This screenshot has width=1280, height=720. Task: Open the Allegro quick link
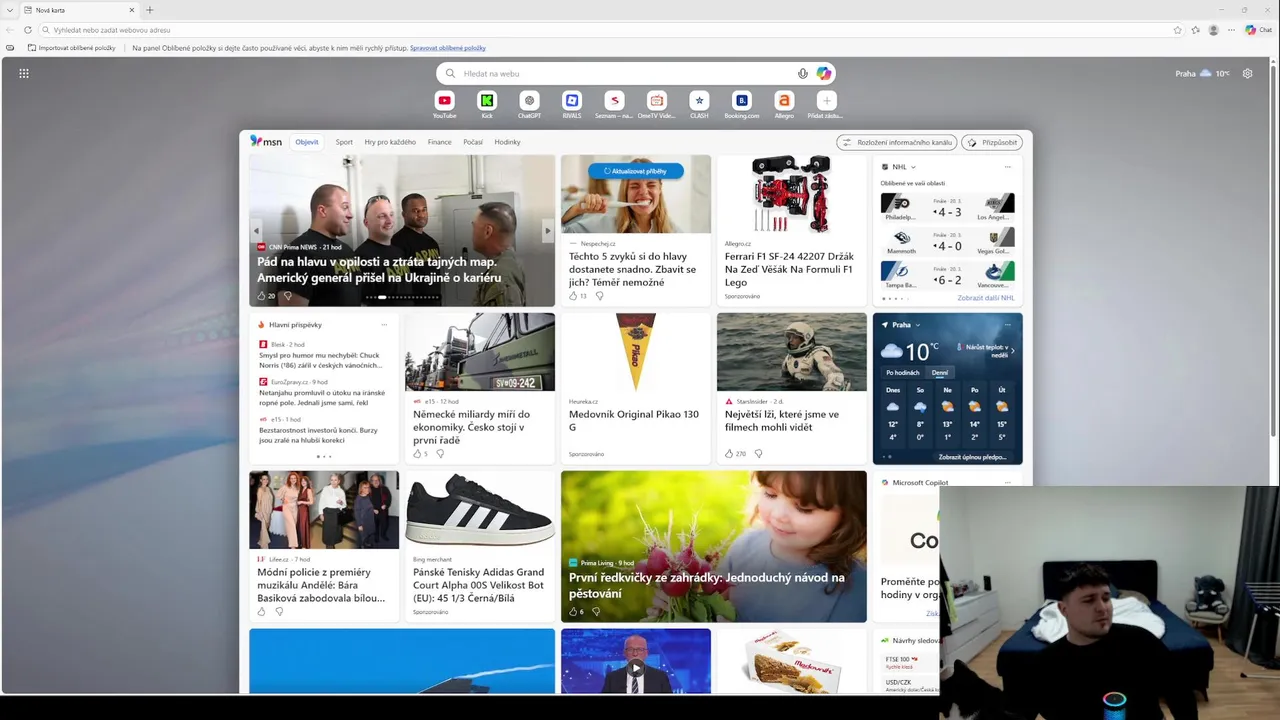[784, 100]
